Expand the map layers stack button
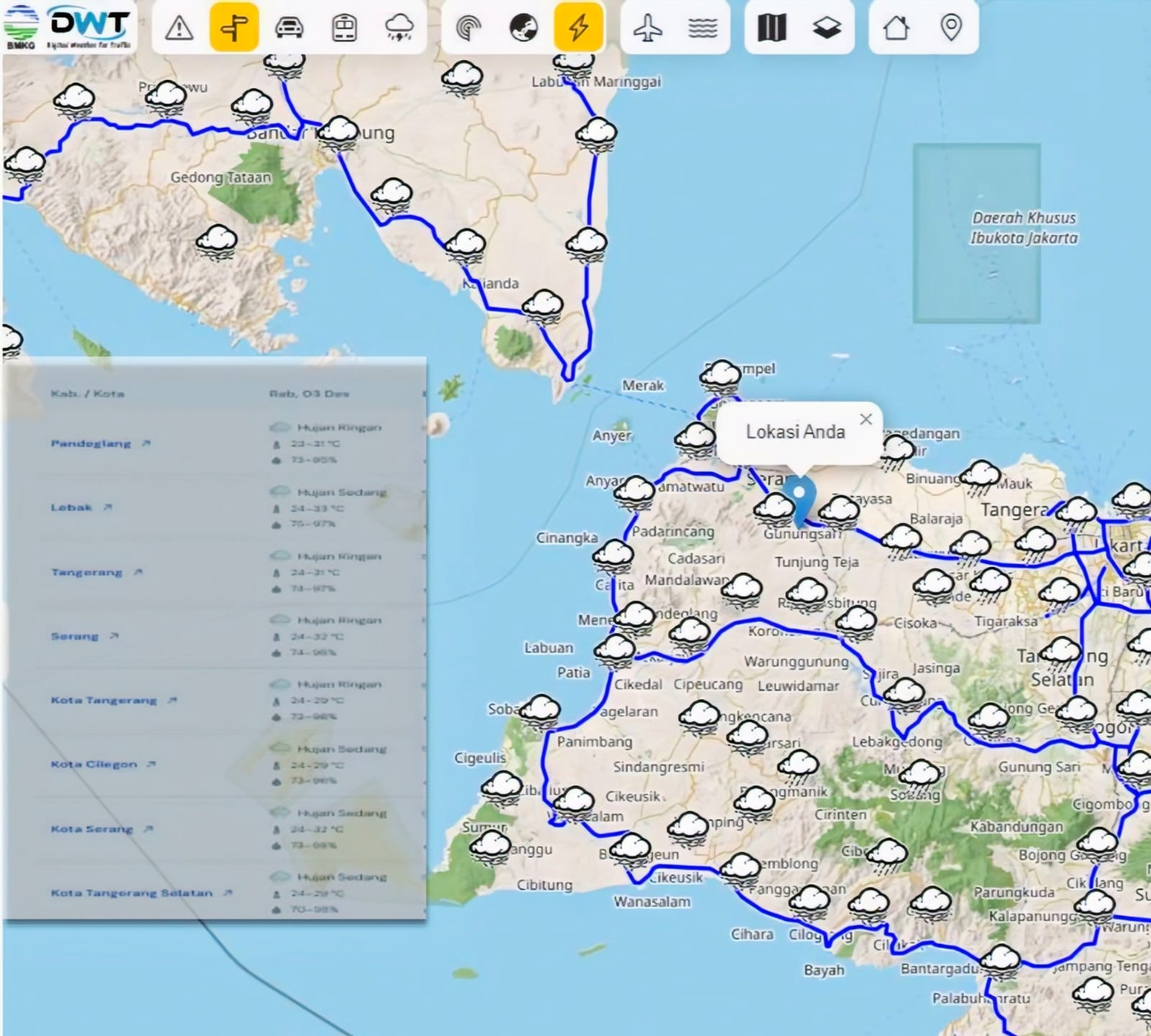The width and height of the screenshot is (1151, 1036). click(x=827, y=28)
